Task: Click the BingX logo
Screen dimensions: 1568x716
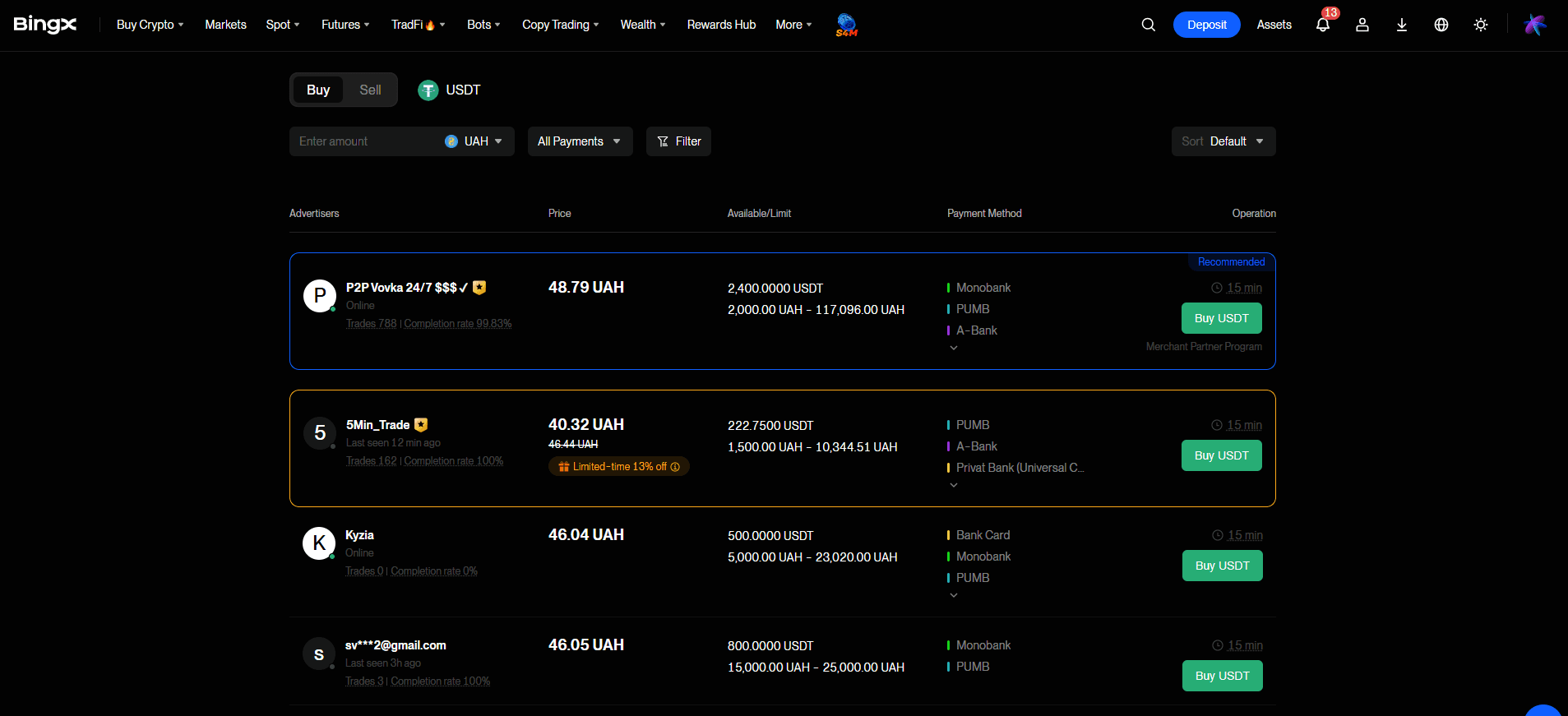Action: point(45,25)
